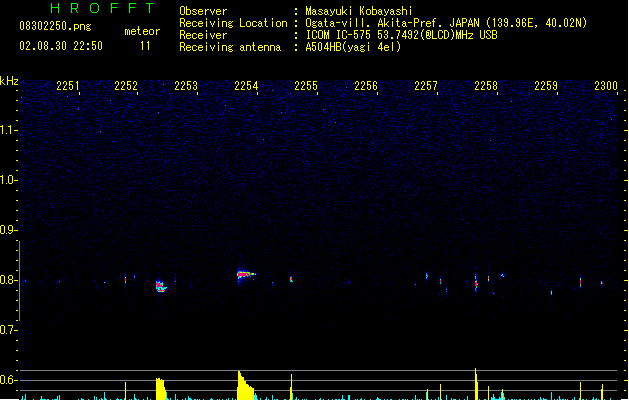Image resolution: width=629 pixels, height=400 pixels.
Task: Click the green HROFFT title
Action: (103, 8)
